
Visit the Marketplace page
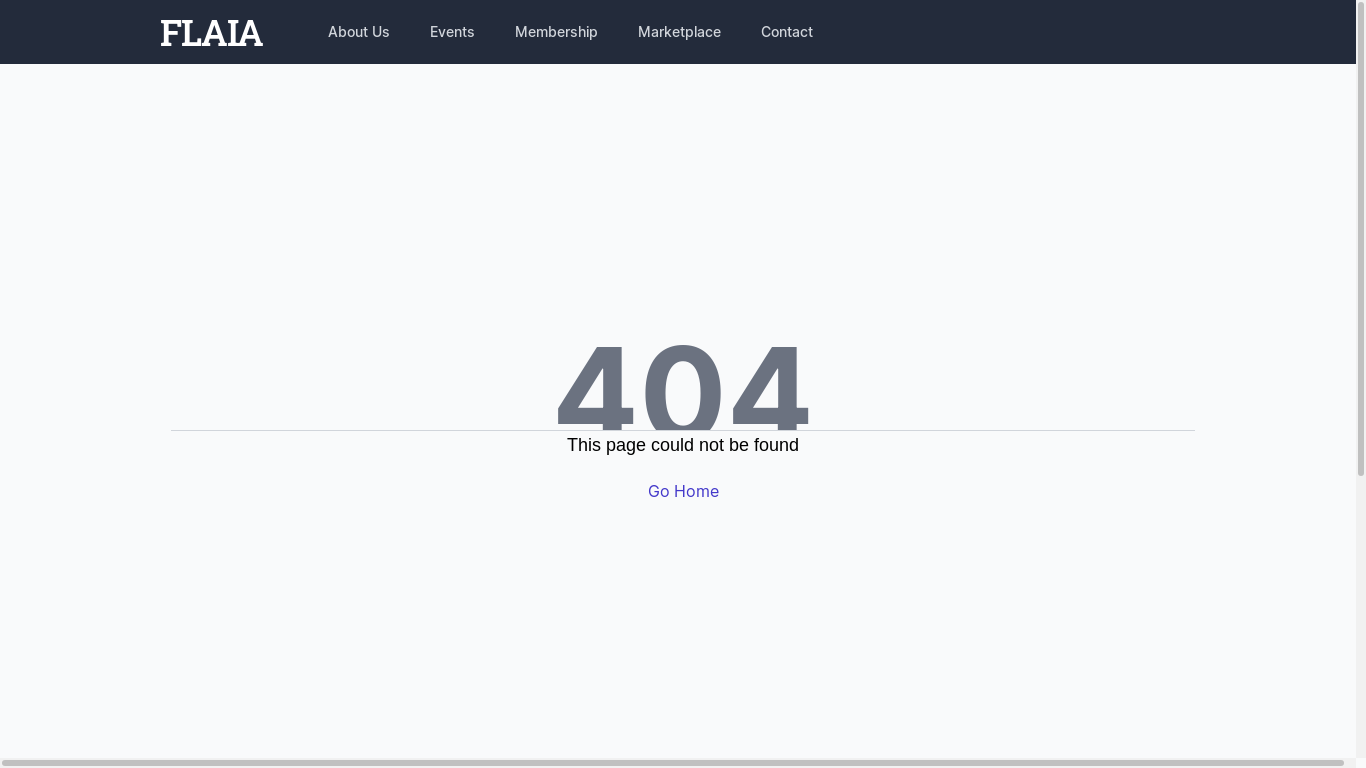(679, 32)
